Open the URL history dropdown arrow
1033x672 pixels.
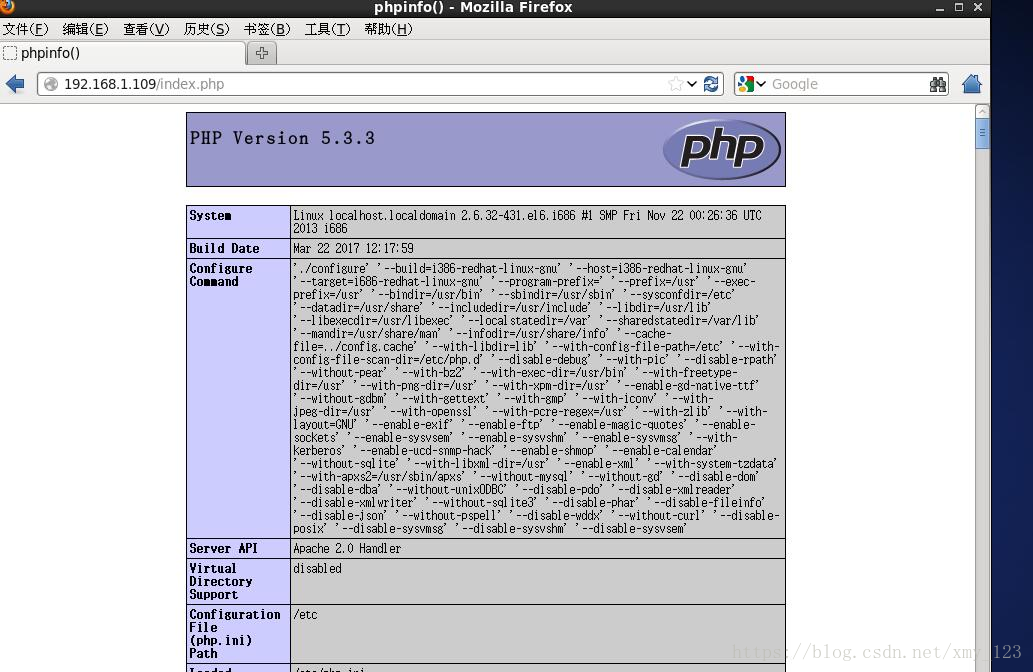[x=692, y=84]
